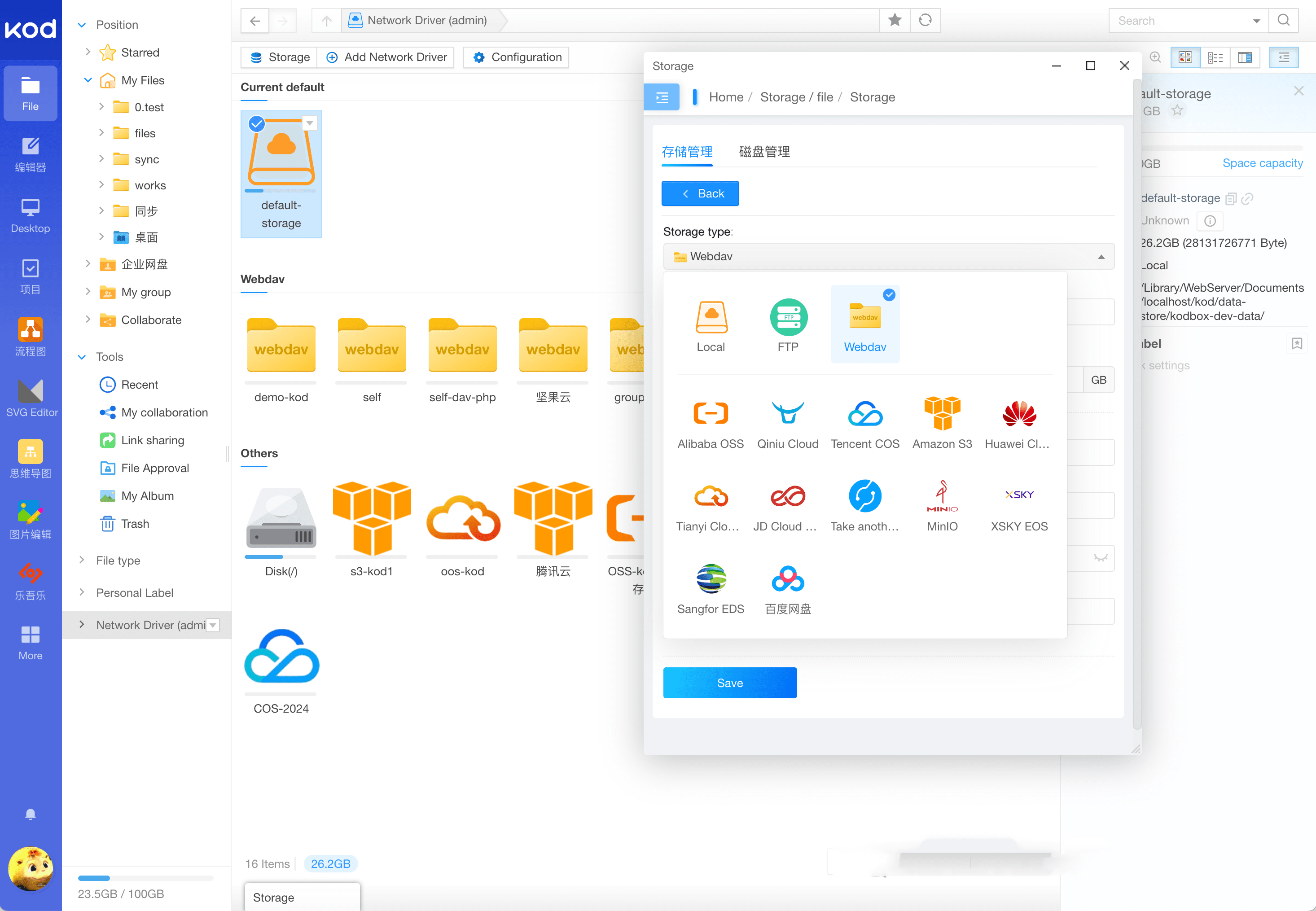Click the search magnifier icon
Screen dimensions: 1316x911
pyautogui.click(x=1283, y=20)
